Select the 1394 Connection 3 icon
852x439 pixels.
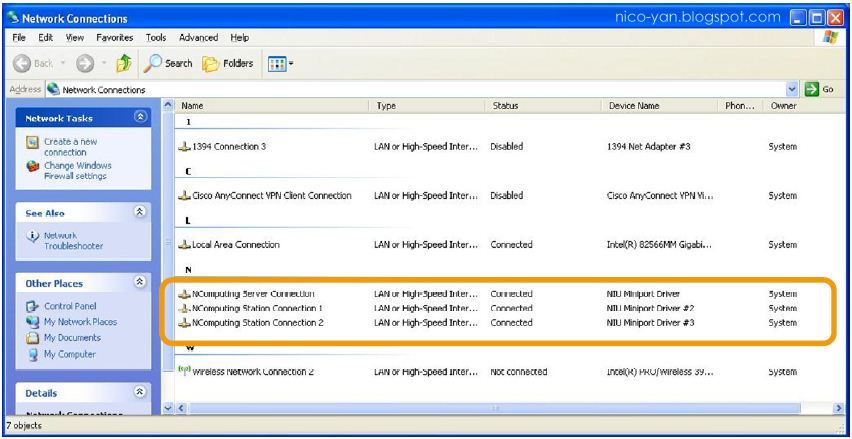(x=185, y=147)
